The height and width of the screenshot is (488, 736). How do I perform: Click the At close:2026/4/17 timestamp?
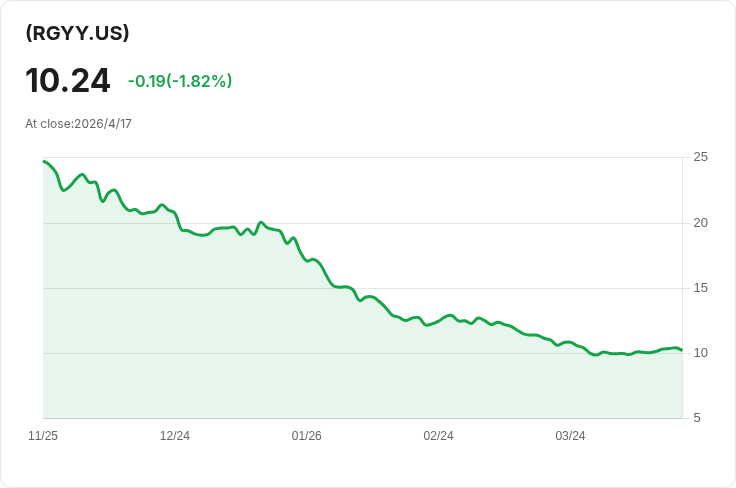(x=78, y=123)
